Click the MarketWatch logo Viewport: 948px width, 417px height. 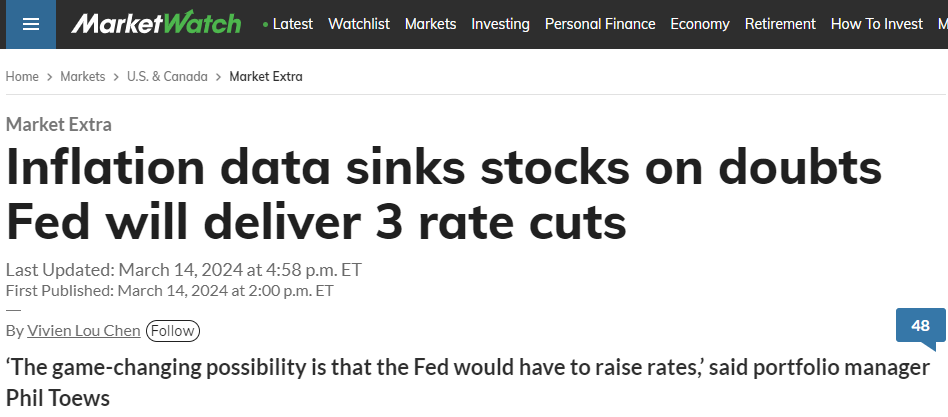pyautogui.click(x=156, y=24)
